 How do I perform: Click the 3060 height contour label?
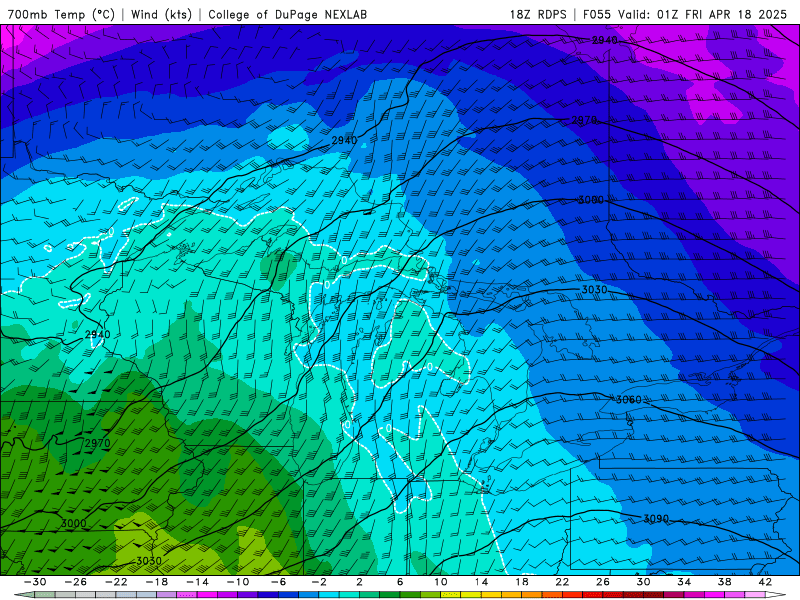tap(629, 399)
